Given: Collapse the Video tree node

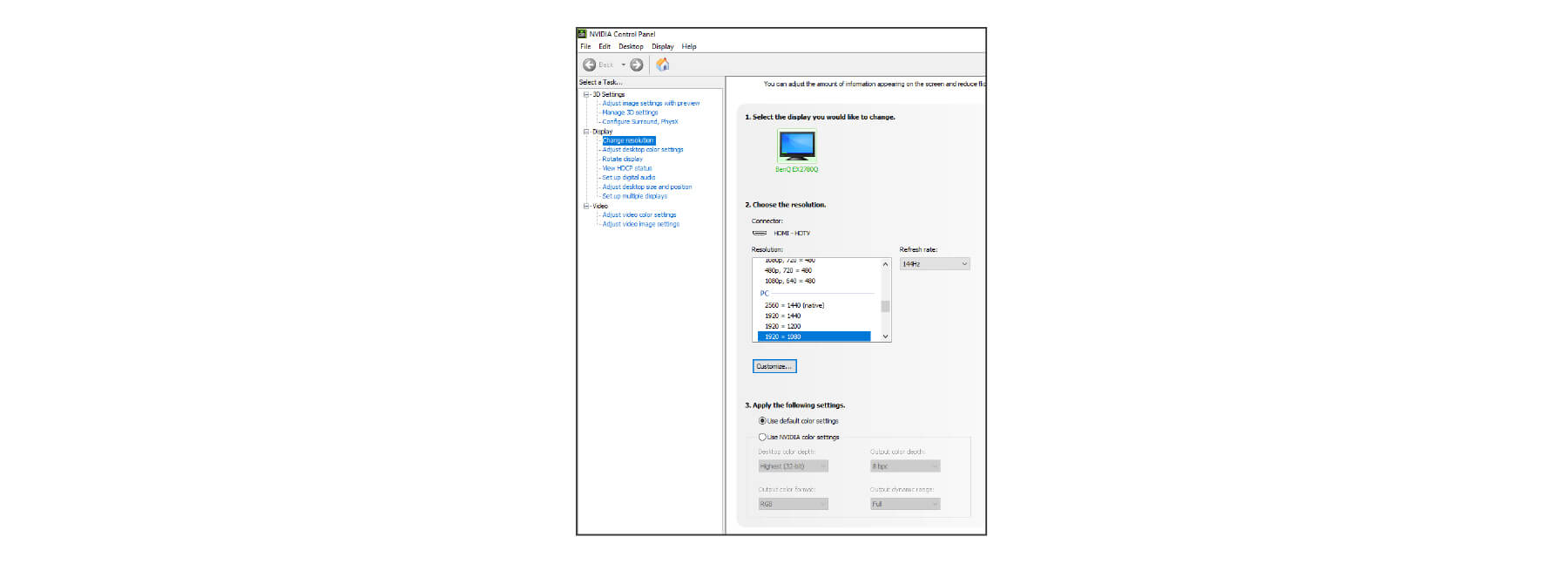Looking at the screenshot, I should (x=586, y=206).
